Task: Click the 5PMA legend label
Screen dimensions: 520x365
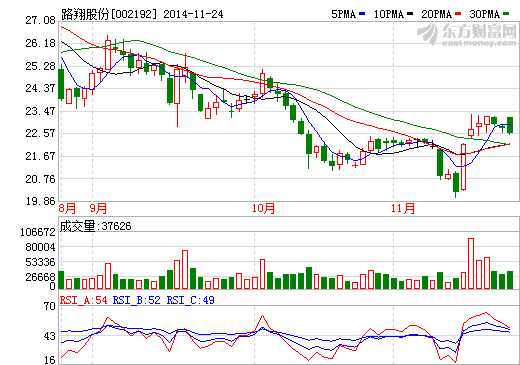Action: point(343,14)
